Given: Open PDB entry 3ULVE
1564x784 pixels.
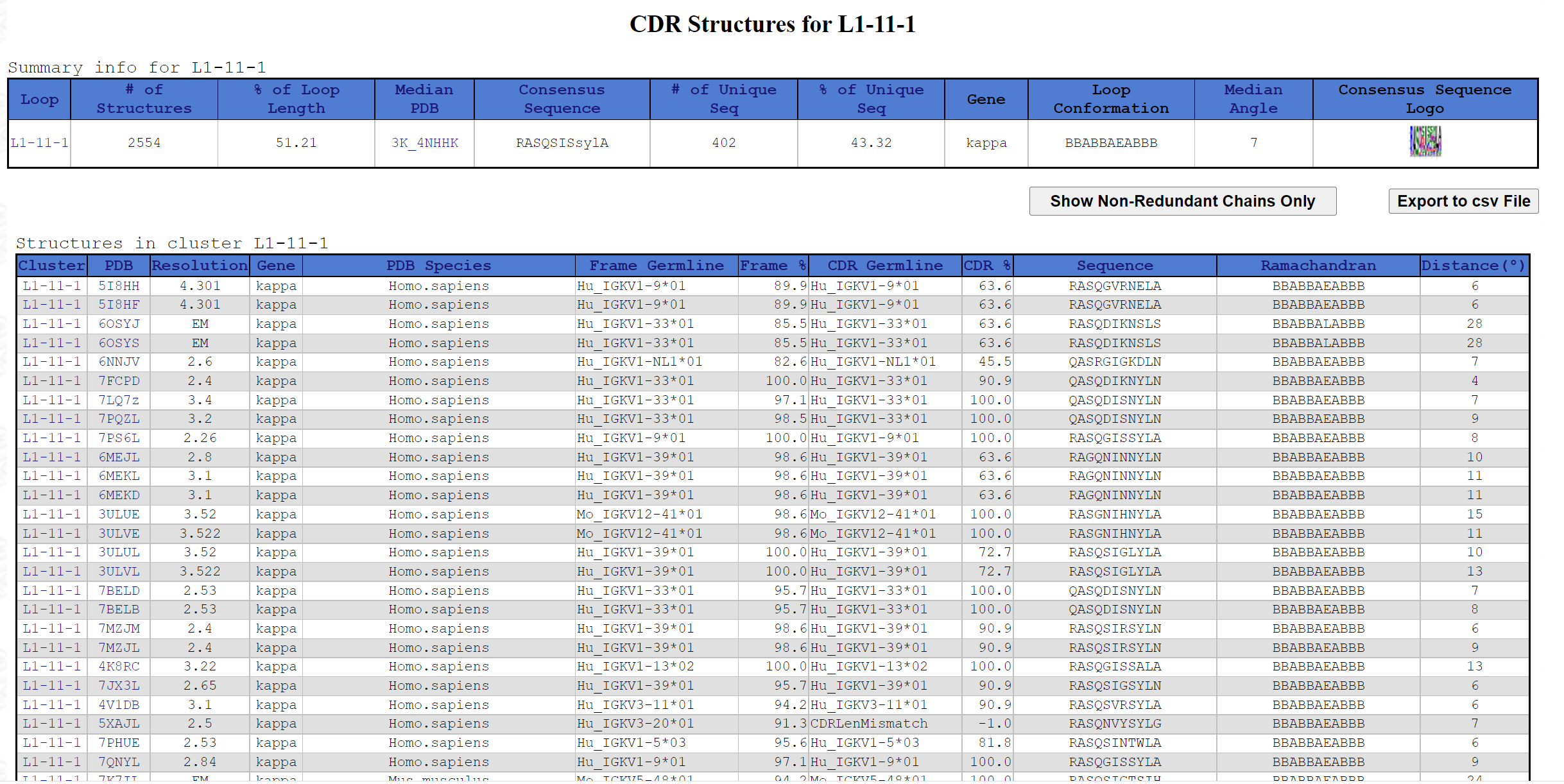Looking at the screenshot, I should coord(119,534).
